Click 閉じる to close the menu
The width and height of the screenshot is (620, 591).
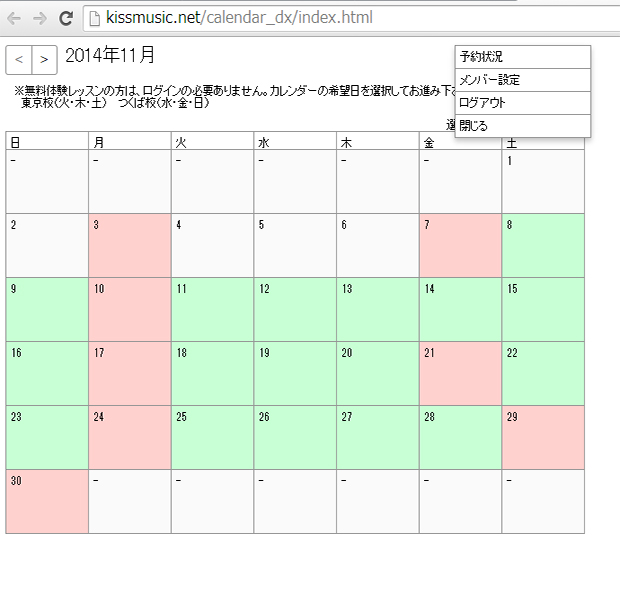pos(523,126)
